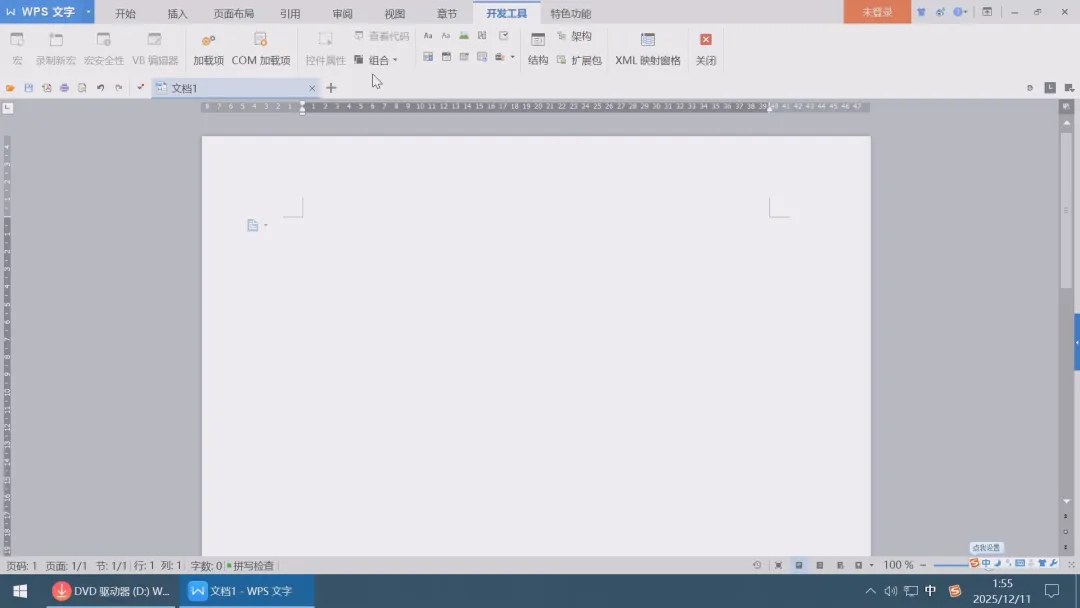
Task: Toggle 拼写检查 spell check in status bar
Action: pyautogui.click(x=251, y=565)
